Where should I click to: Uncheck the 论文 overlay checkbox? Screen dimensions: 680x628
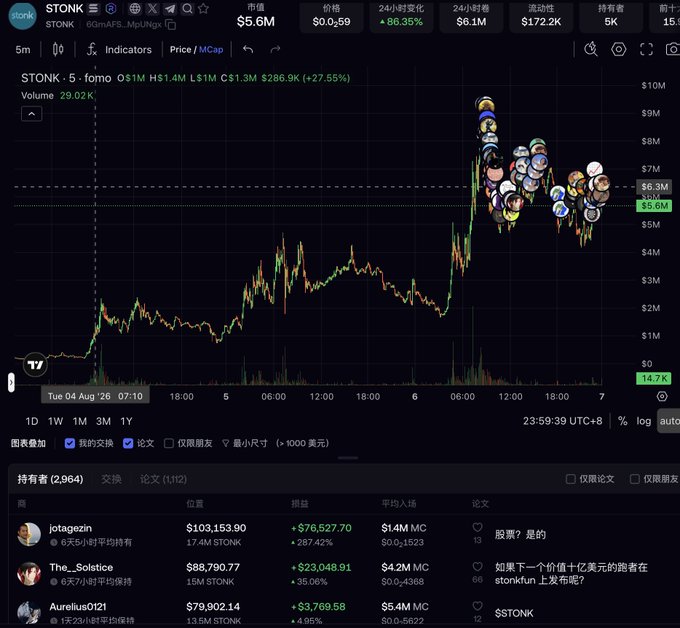pos(128,443)
